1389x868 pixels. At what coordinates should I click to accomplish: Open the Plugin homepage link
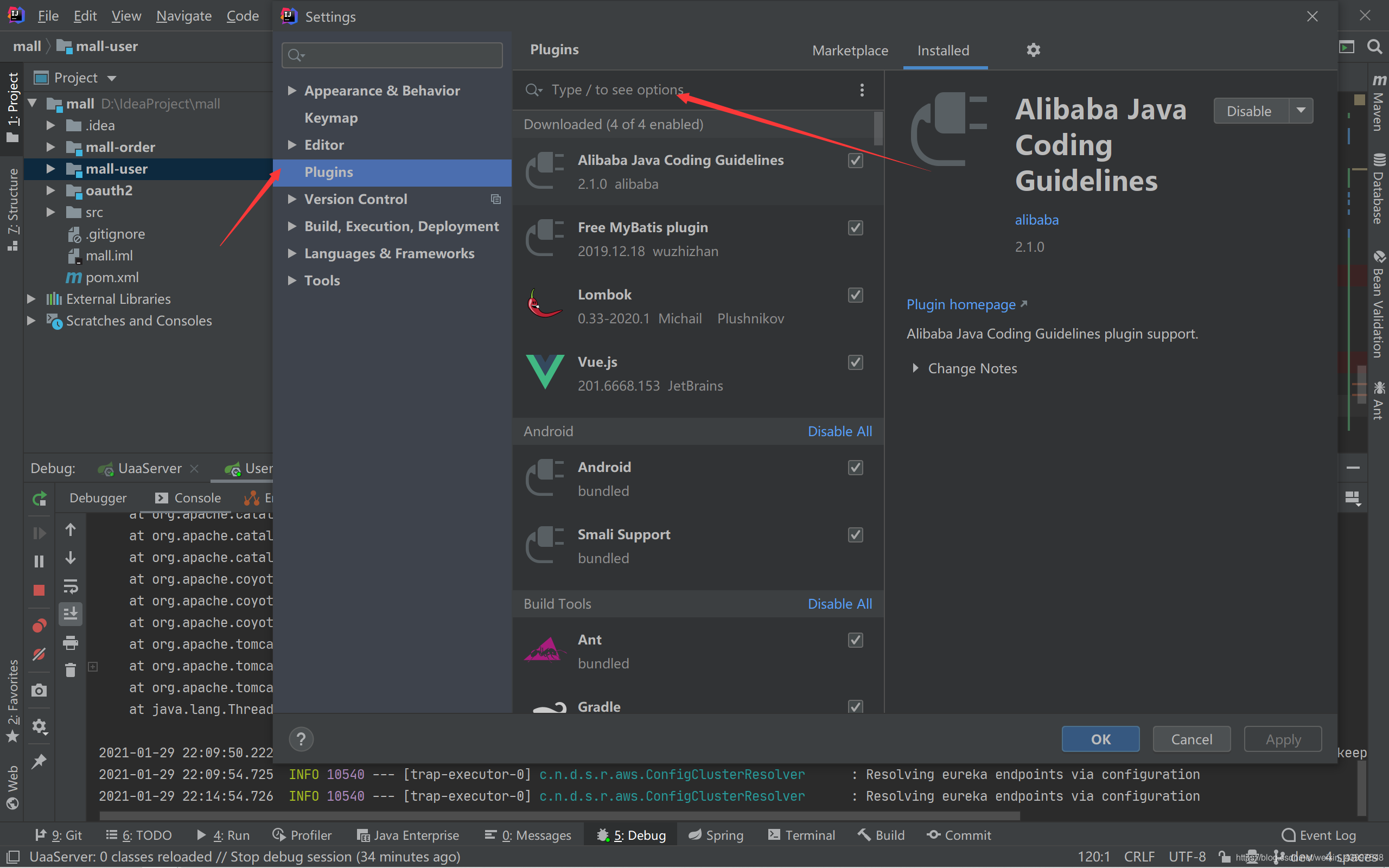point(966,304)
